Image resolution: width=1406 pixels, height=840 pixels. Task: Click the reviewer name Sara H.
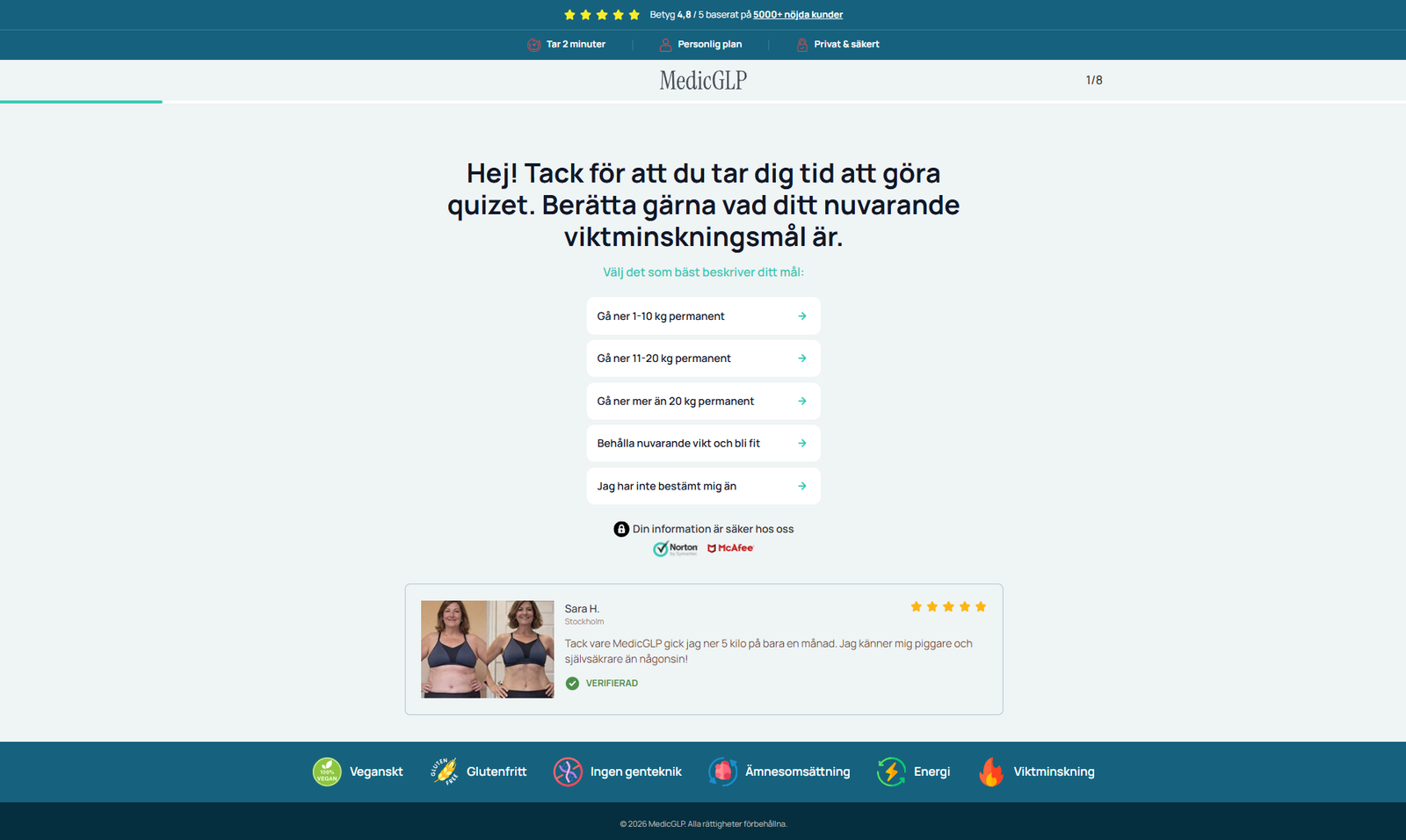(582, 609)
